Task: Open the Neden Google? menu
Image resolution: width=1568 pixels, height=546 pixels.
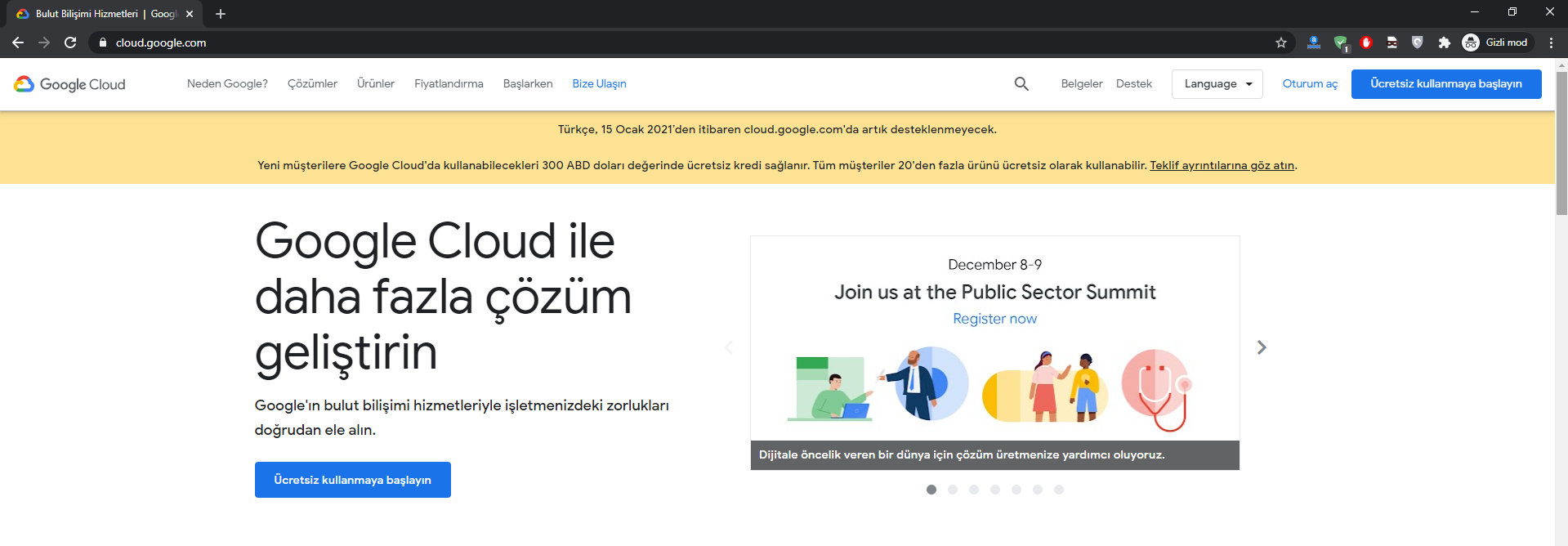Action: (x=227, y=83)
